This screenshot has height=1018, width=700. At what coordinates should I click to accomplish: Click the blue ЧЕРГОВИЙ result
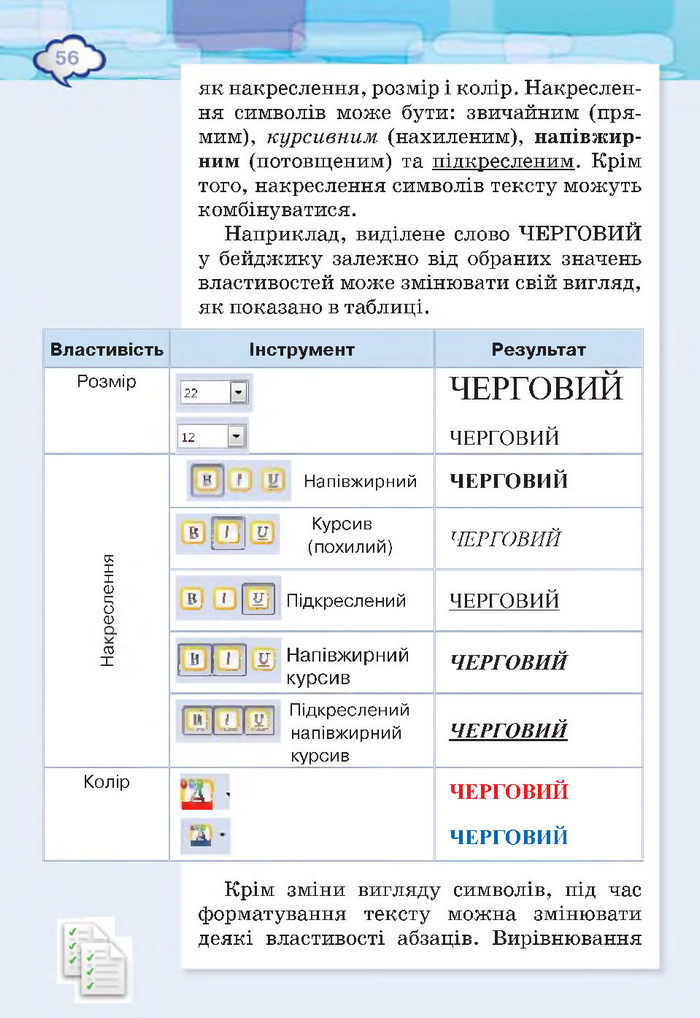click(508, 837)
